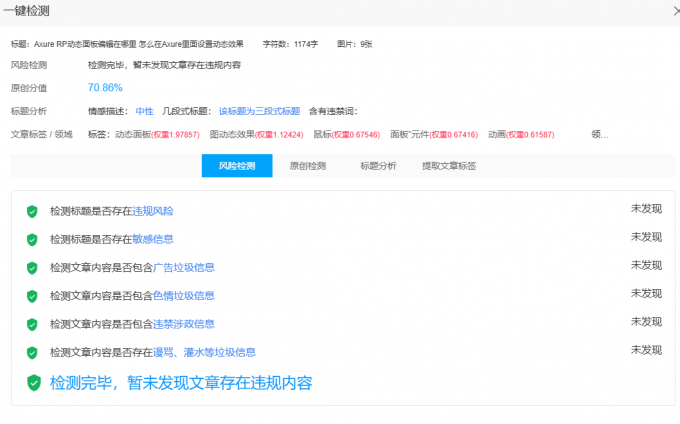Click the 图动态效果 tag with weight 1.12424
The width and height of the screenshot is (680, 424).
(256, 135)
